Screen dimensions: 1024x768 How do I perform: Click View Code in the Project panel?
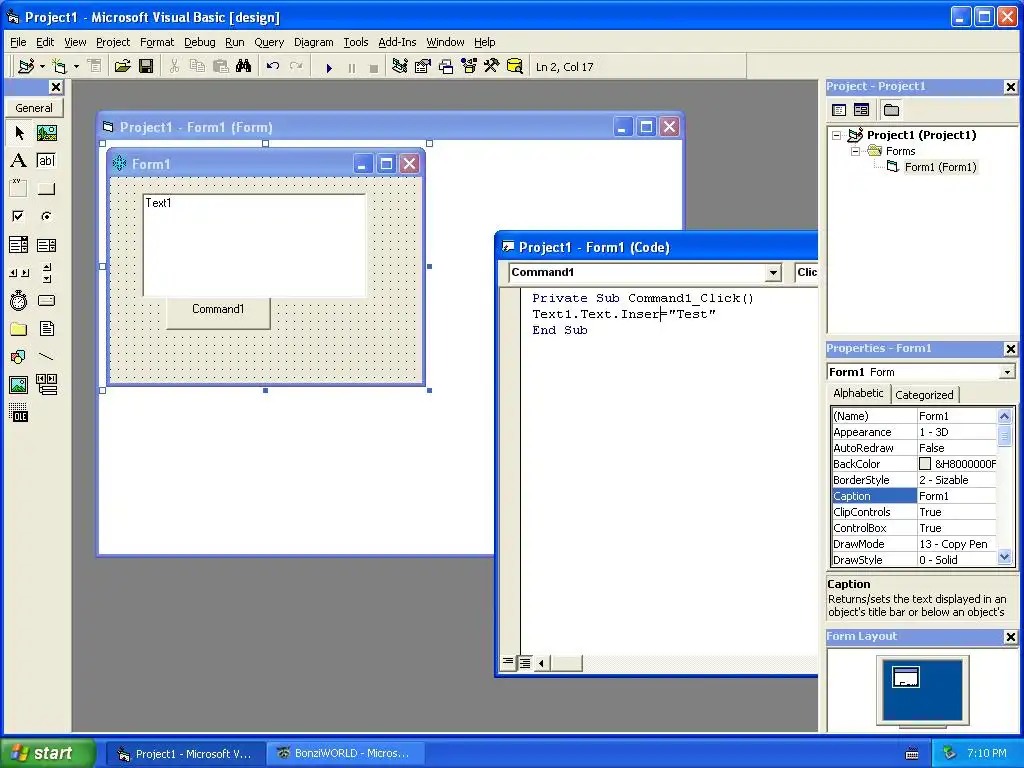(839, 110)
